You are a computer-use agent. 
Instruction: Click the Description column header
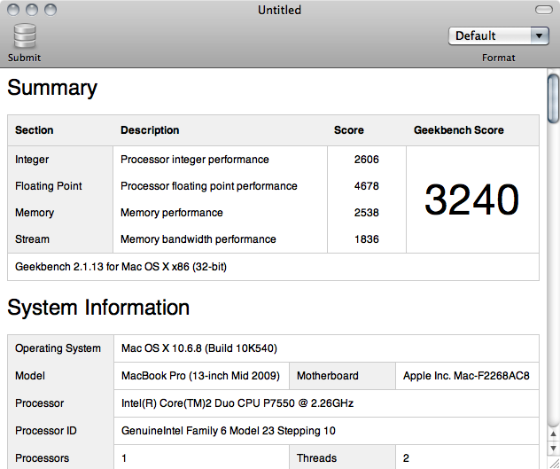pos(150,130)
